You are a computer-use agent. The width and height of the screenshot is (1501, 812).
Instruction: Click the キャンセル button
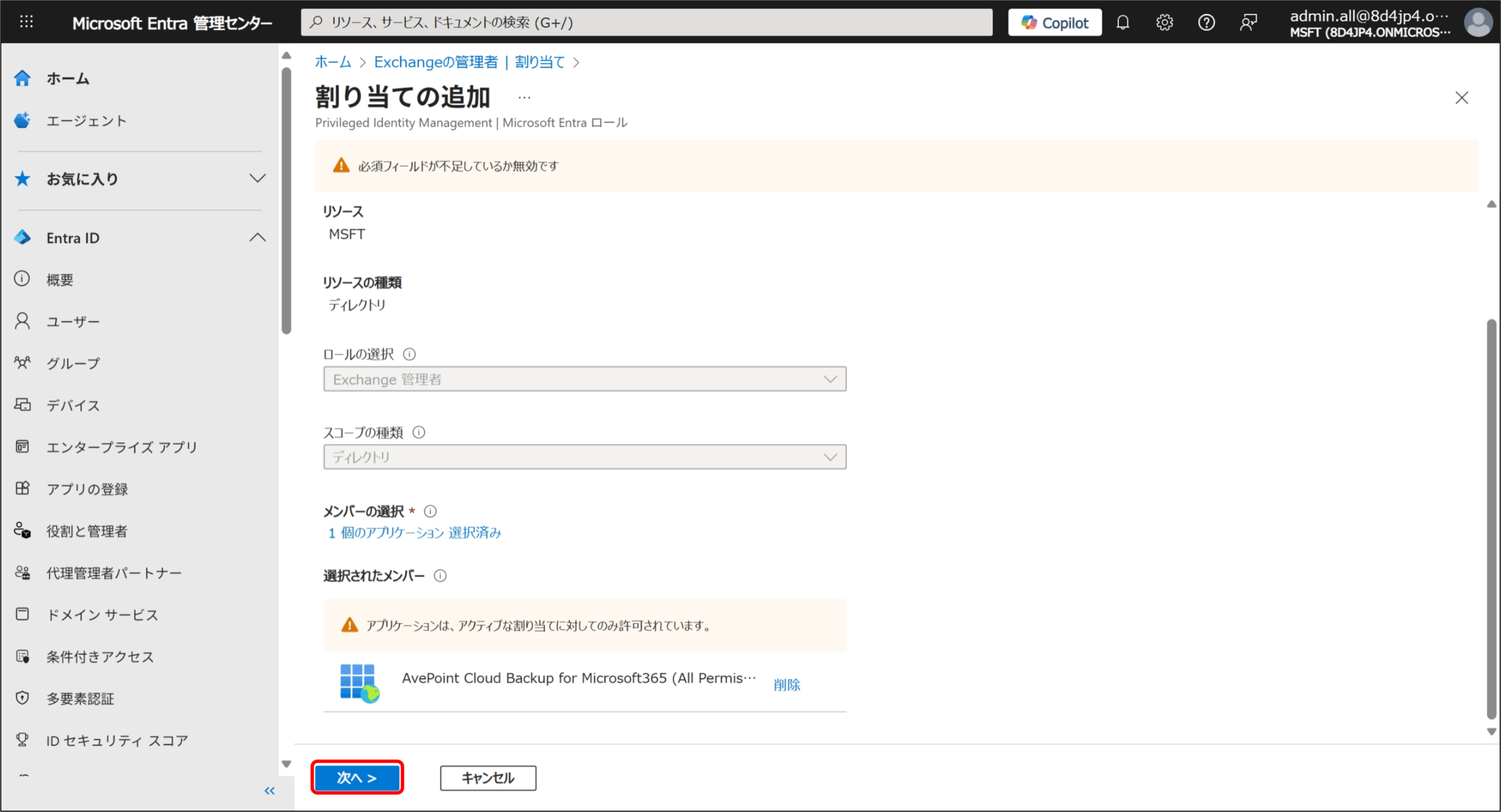point(488,778)
